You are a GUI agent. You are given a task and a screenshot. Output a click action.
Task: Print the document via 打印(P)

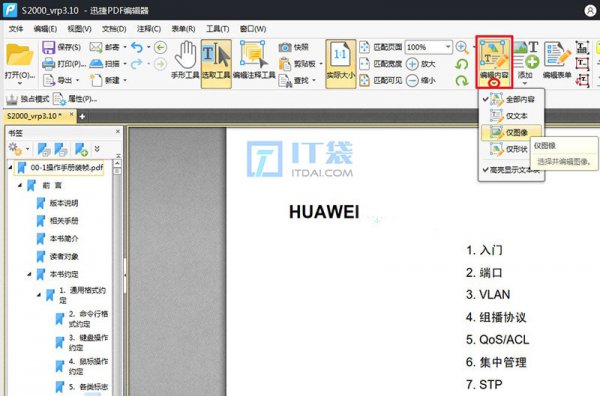(64, 64)
